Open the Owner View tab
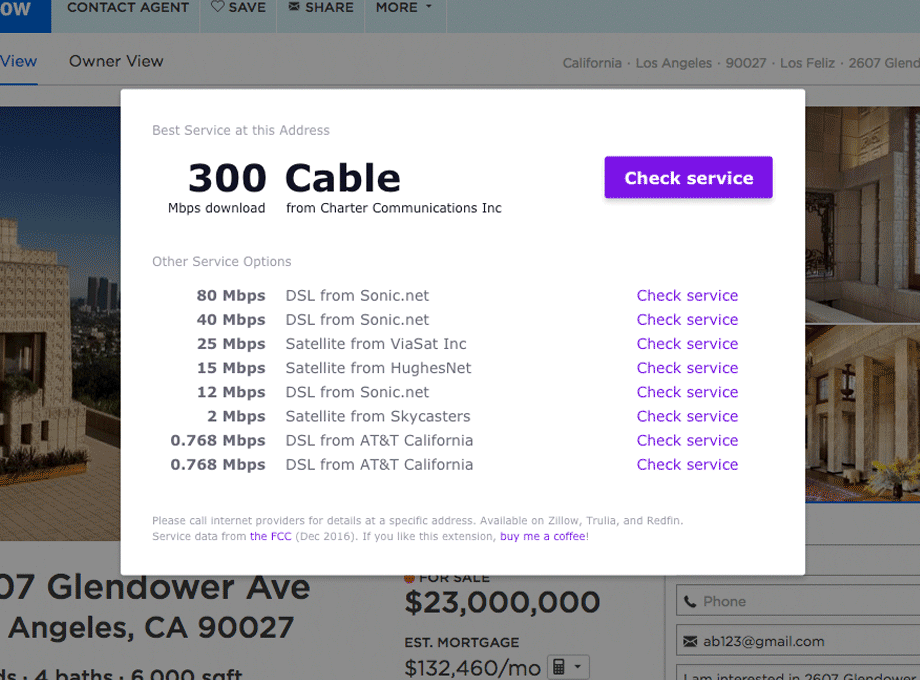920x680 pixels. [x=116, y=61]
